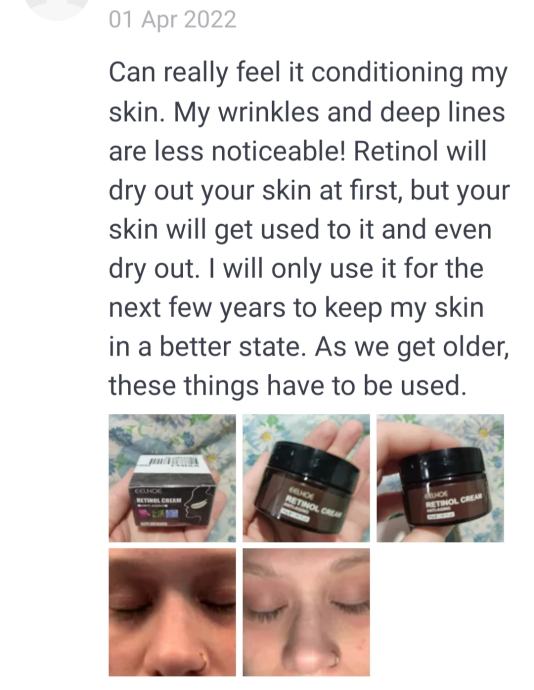Click the review date 01 Apr 2022
Image resolution: width=534 pixels, height=690 pixels.
172,20
